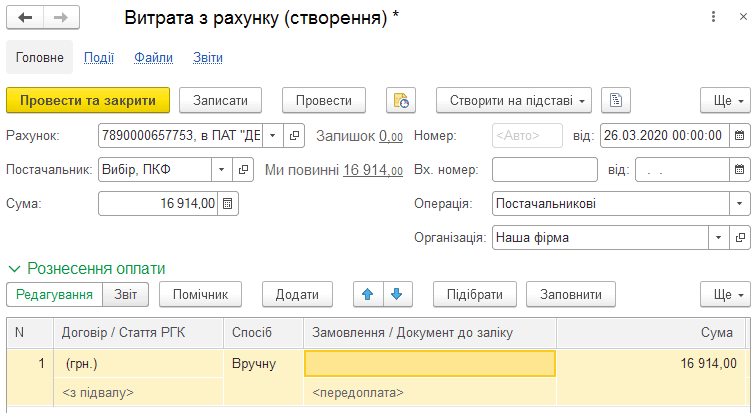Image resolution: width=756 pixels, height=413 pixels.
Task: Open the Створити на підставі dropdown
Action: coord(514,100)
